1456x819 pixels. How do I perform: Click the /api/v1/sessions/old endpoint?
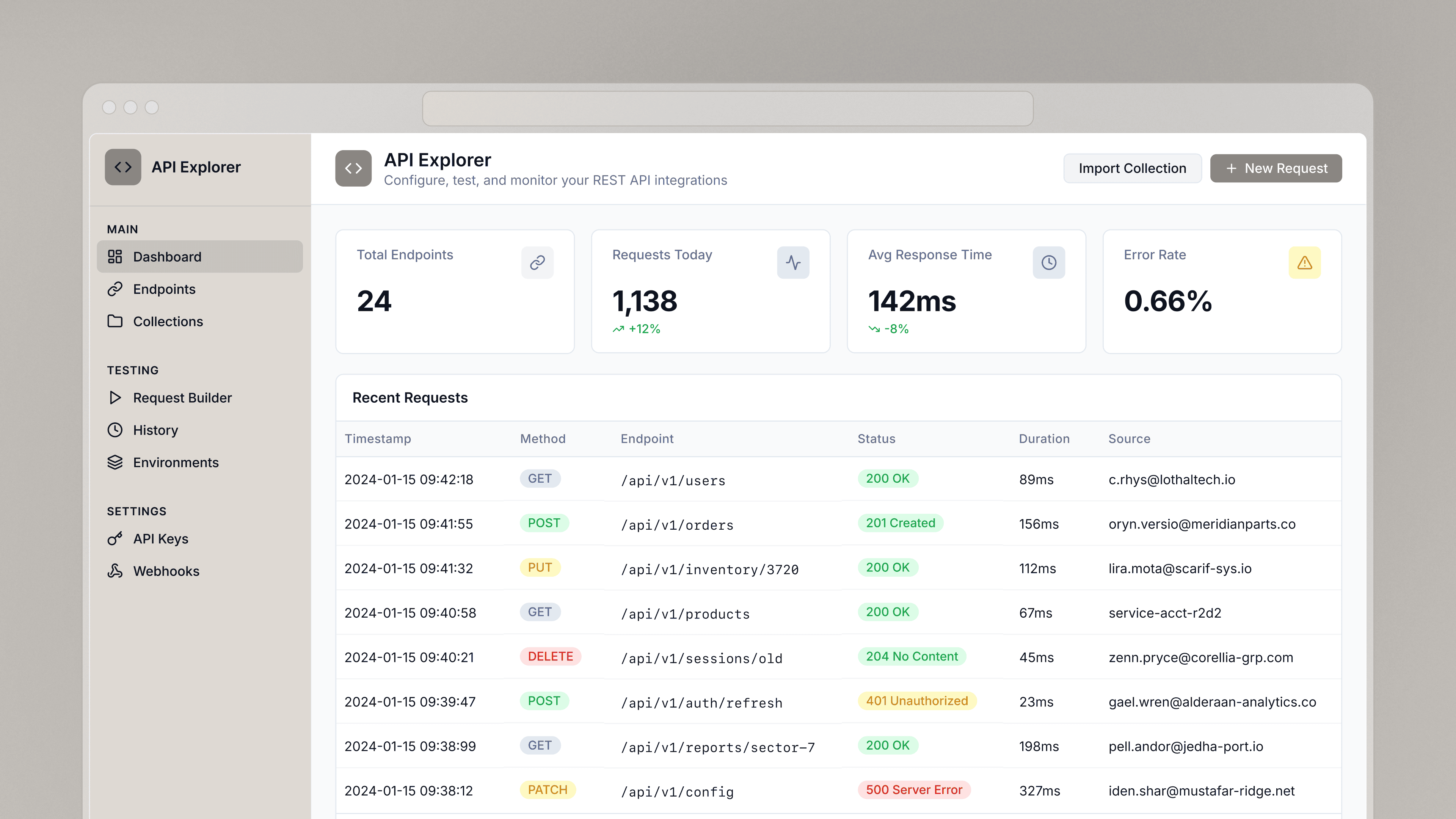(701, 659)
